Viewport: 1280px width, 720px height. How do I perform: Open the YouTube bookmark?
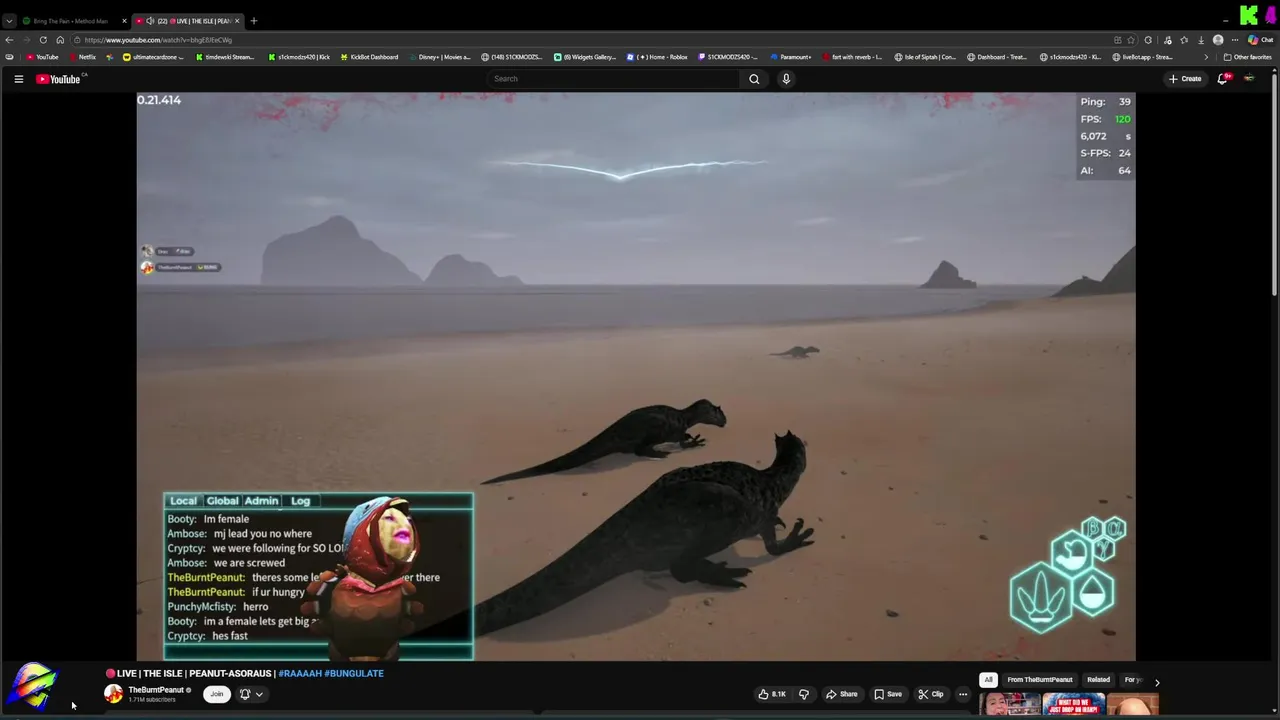(x=43, y=57)
